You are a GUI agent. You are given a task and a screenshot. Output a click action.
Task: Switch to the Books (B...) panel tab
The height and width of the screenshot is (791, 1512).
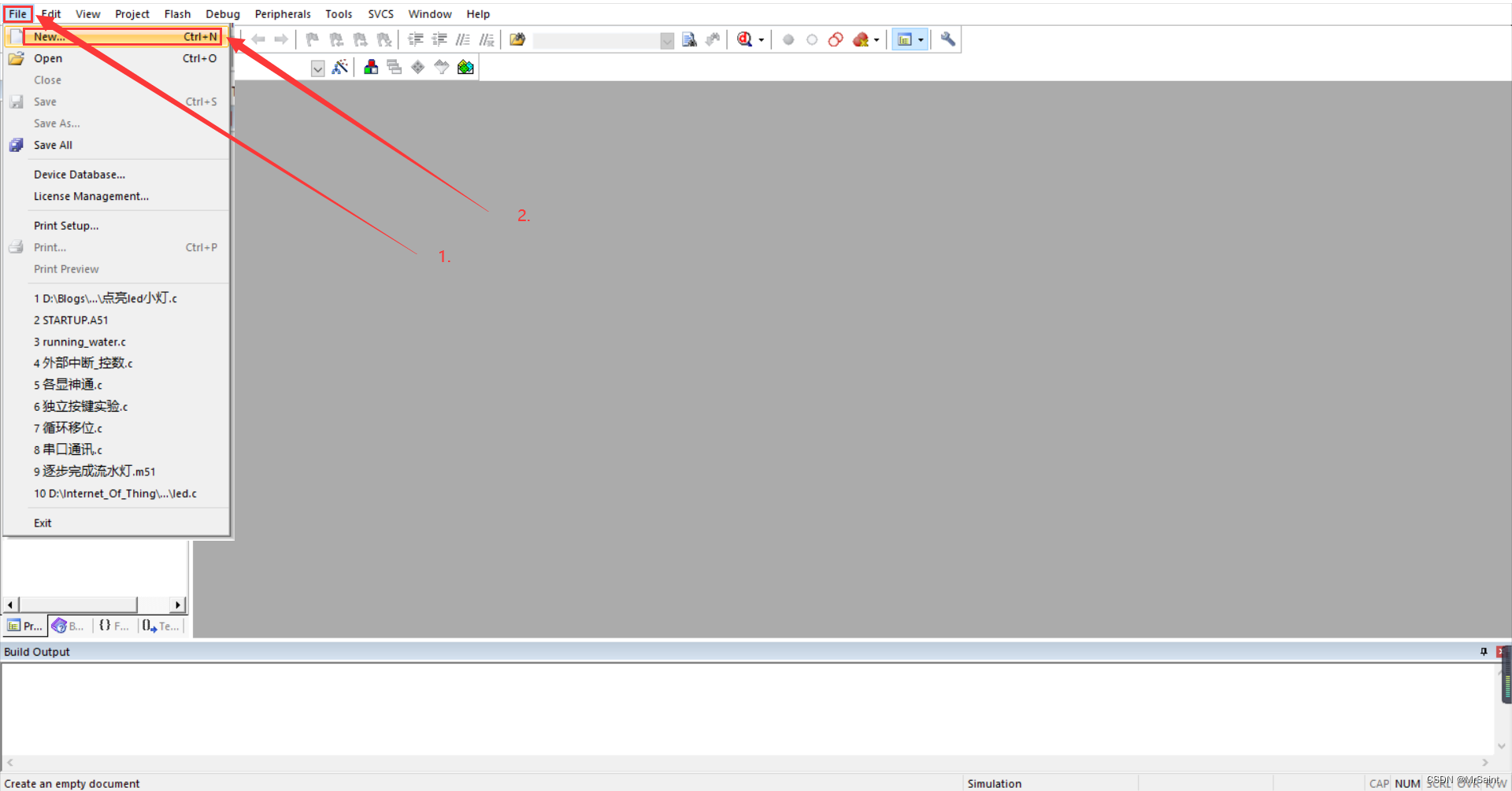click(69, 626)
